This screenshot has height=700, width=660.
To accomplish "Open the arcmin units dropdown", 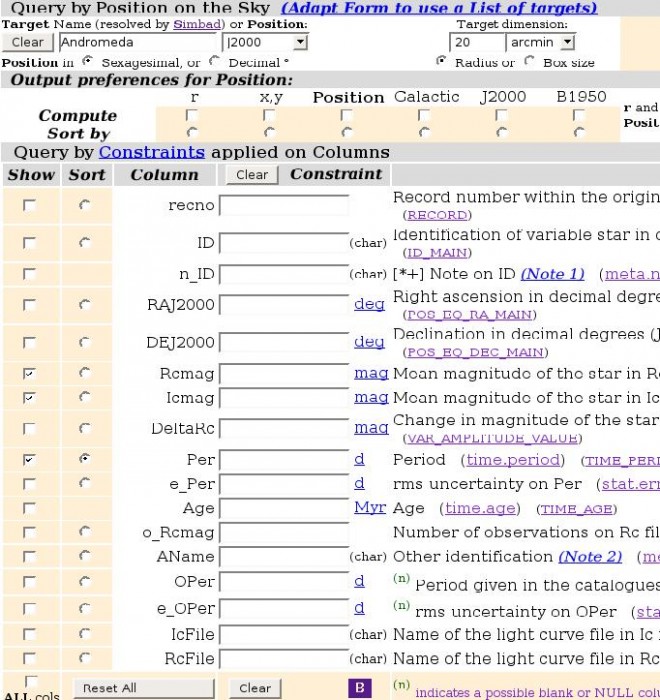I will (542, 42).
